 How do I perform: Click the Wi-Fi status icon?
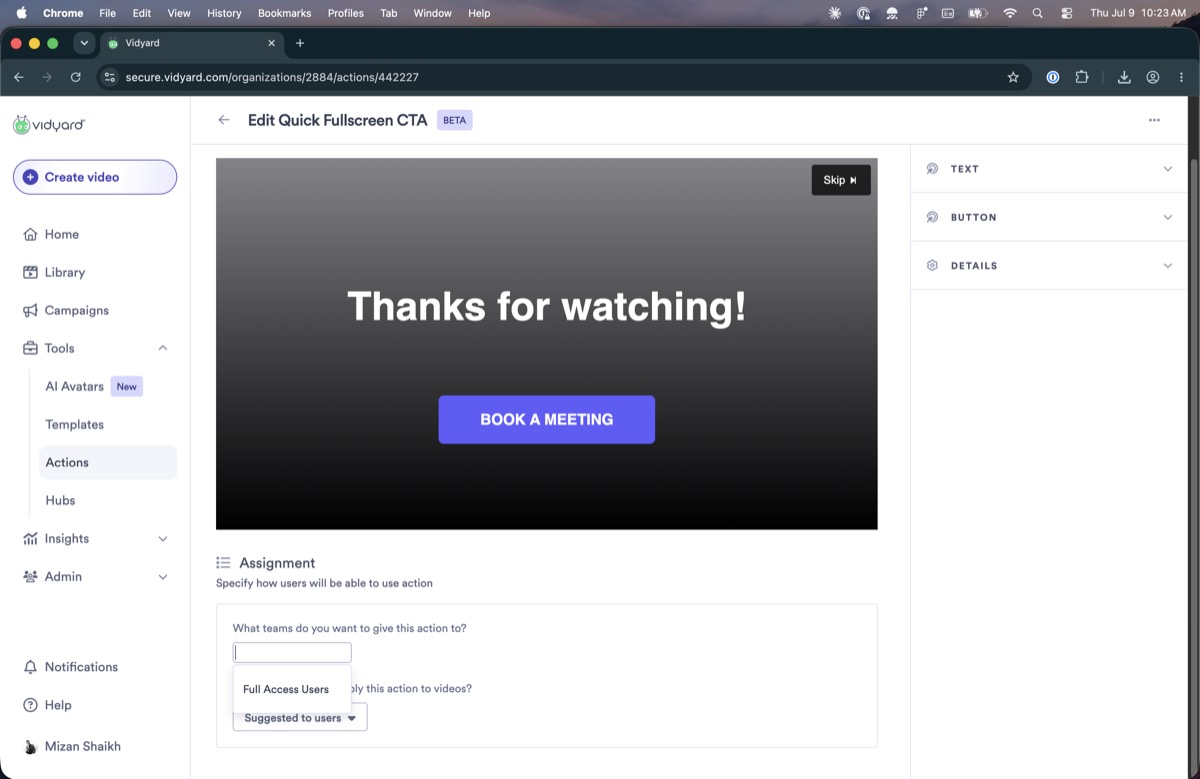1010,13
